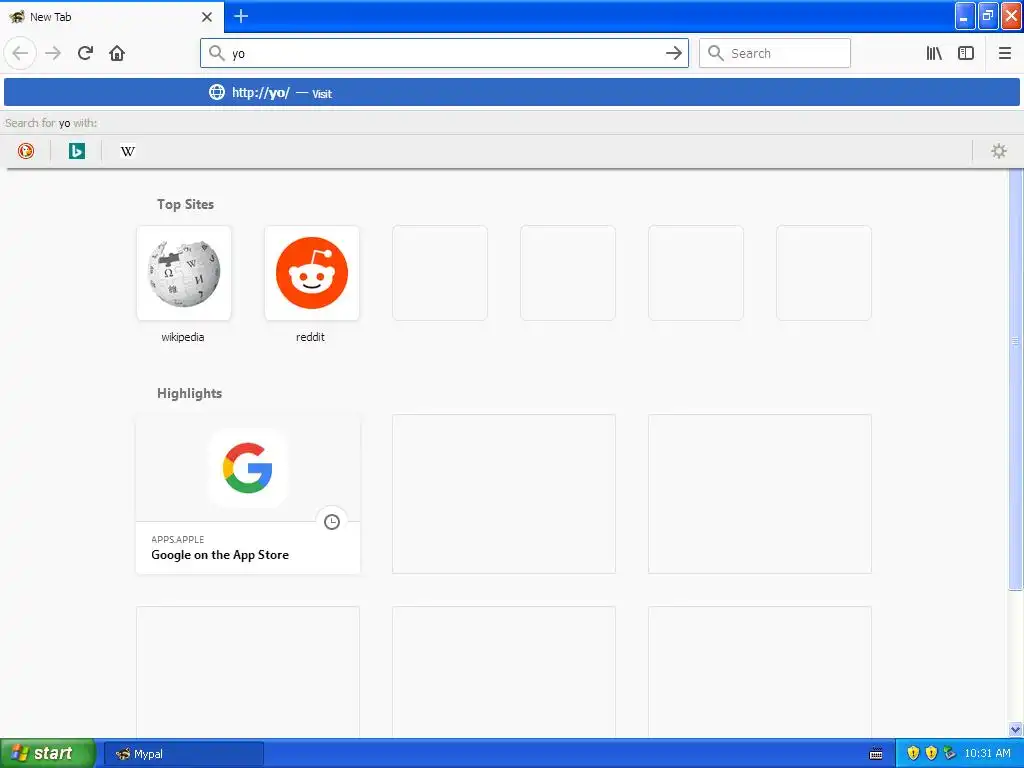Open the home page via the house icon

tap(117, 53)
